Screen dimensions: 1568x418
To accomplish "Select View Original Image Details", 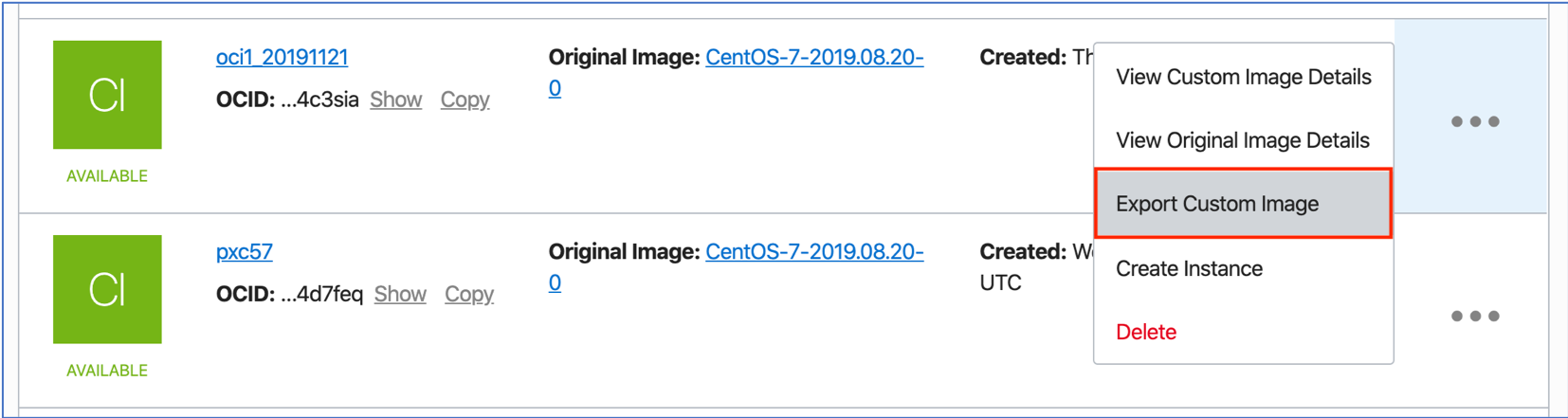I will (x=1243, y=140).
